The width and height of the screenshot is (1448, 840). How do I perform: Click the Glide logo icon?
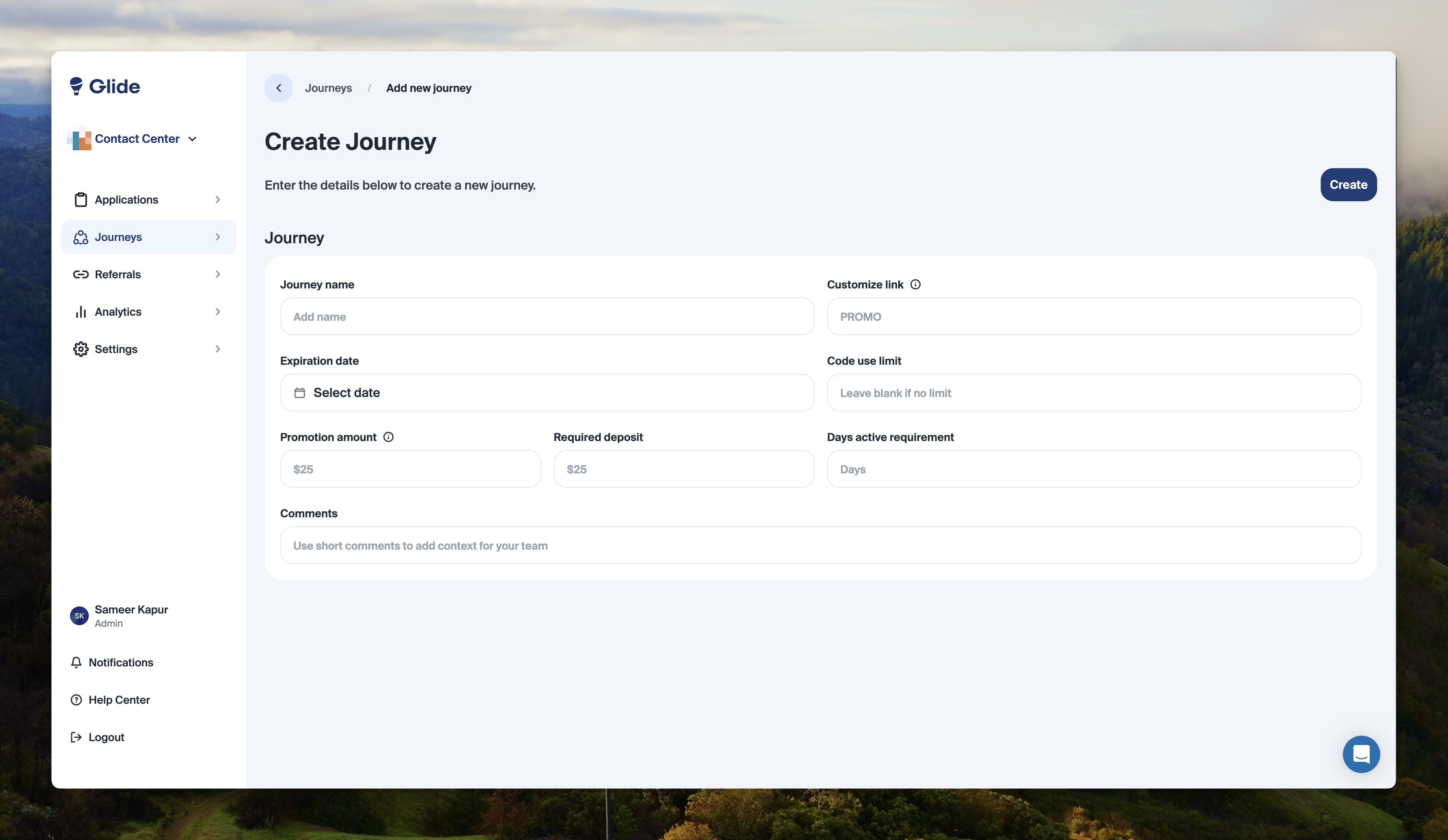click(x=76, y=86)
